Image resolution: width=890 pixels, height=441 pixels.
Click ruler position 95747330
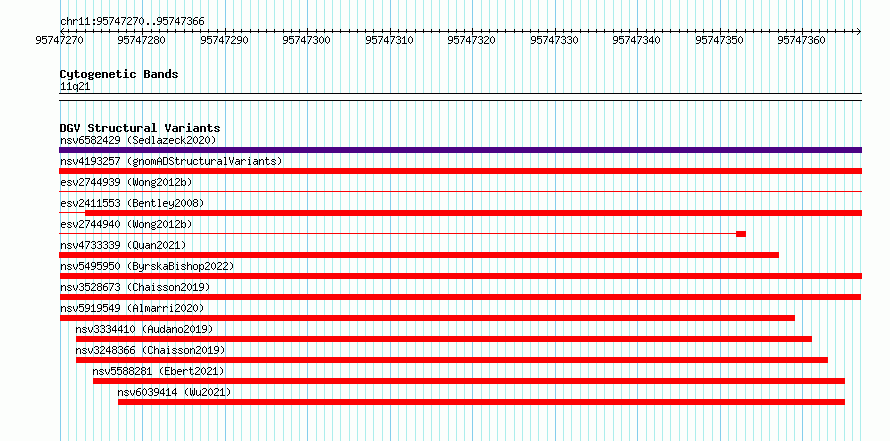click(x=555, y=40)
